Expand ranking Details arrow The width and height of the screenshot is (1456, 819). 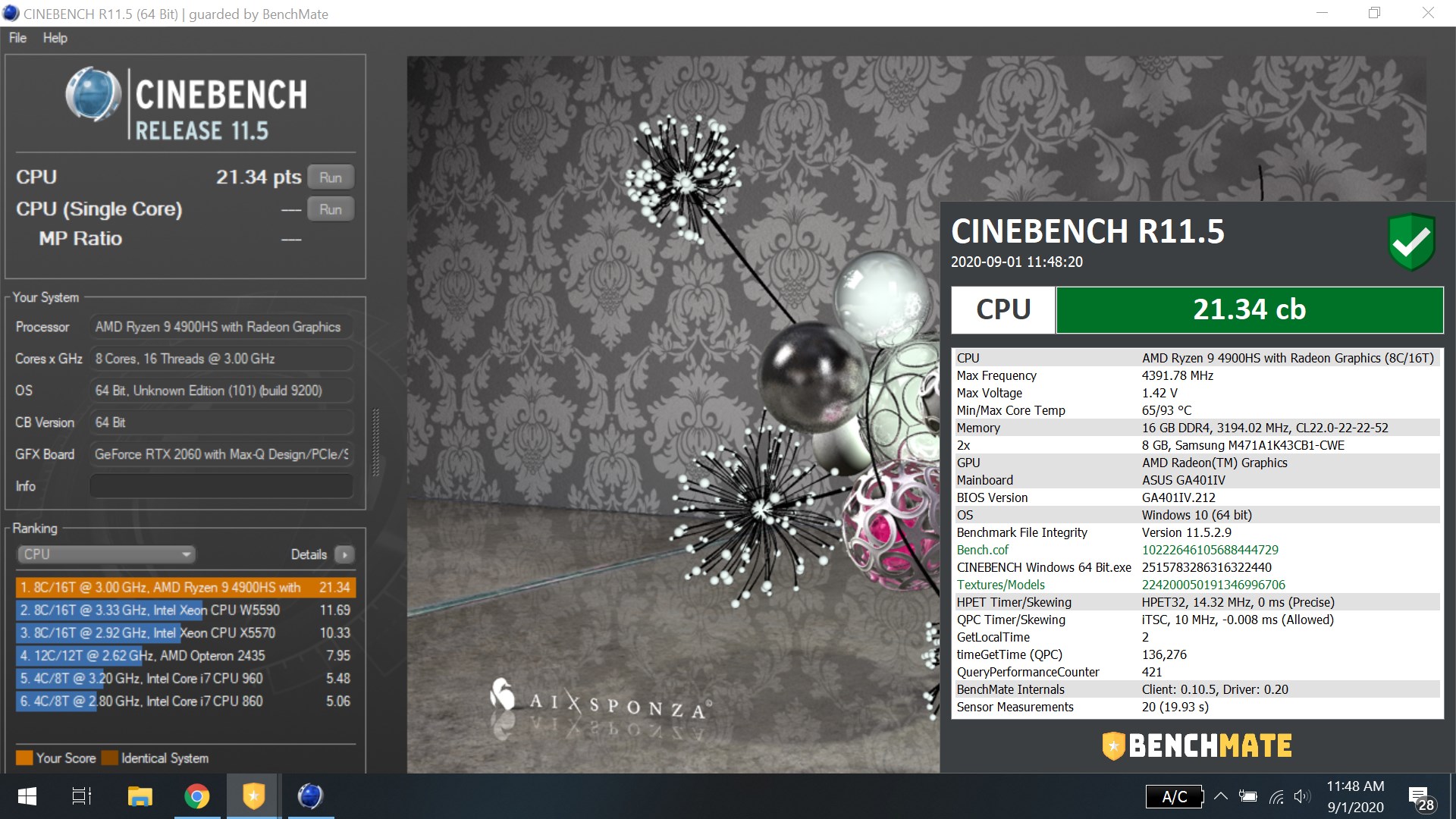344,554
